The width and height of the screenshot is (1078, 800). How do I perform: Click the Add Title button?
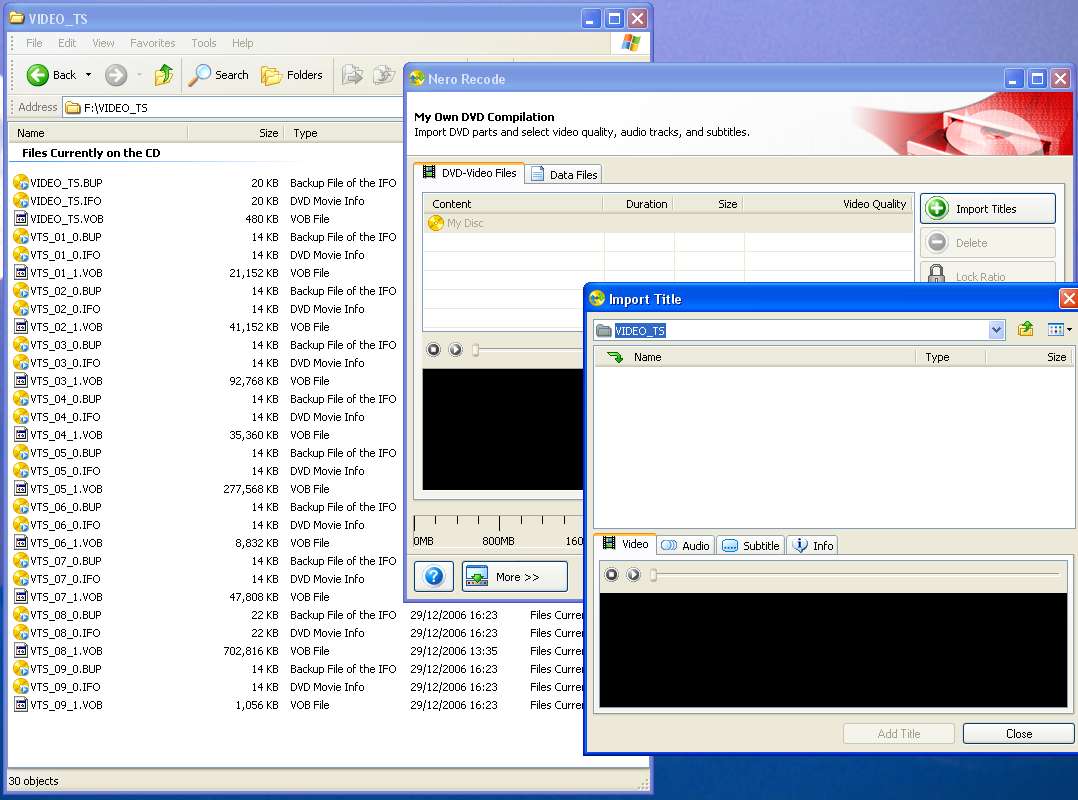[899, 734]
